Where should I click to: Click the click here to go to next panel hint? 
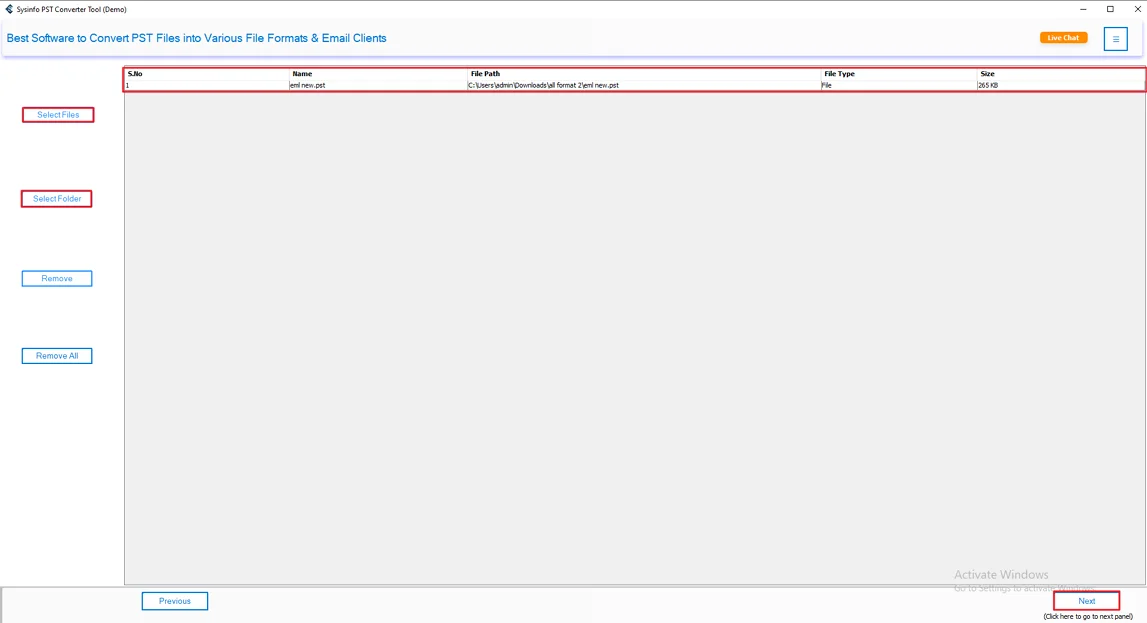click(1086, 614)
